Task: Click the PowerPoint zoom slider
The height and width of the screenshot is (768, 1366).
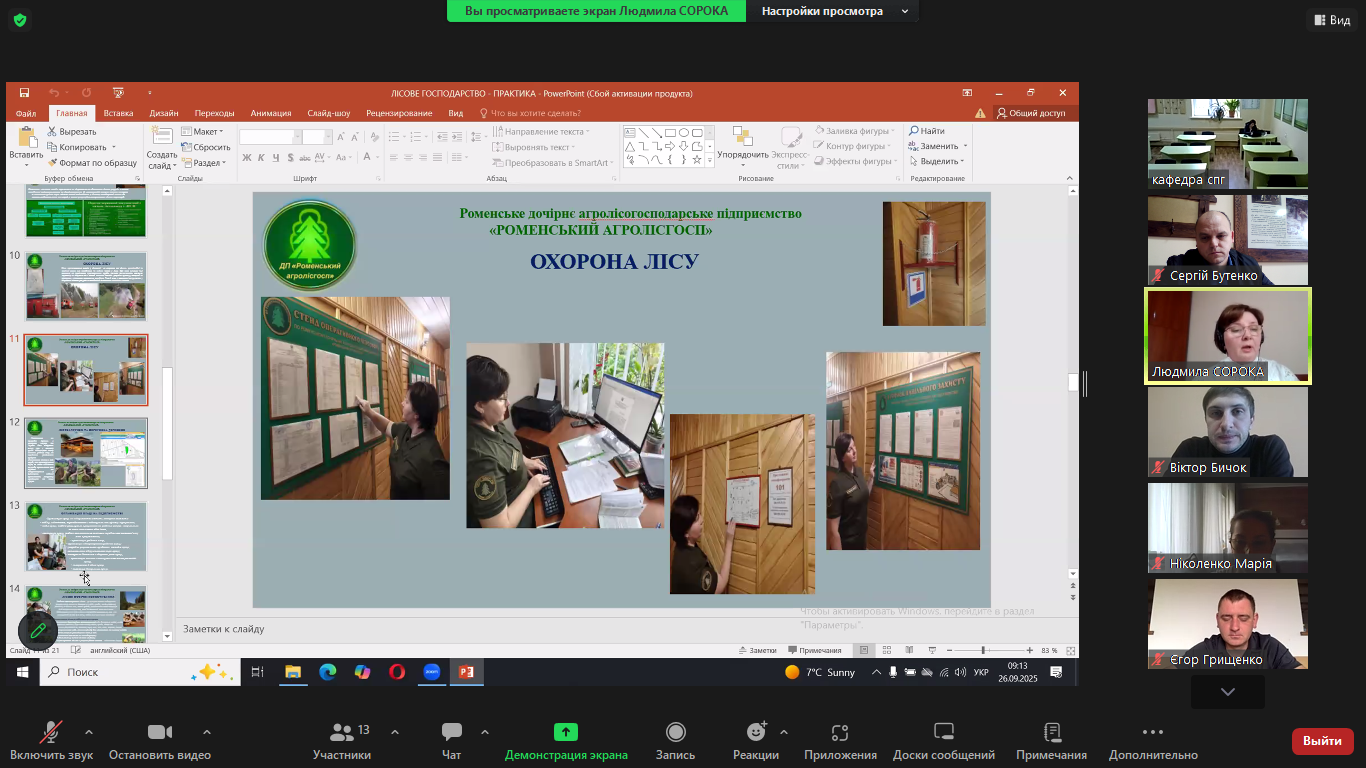Action: point(983,651)
